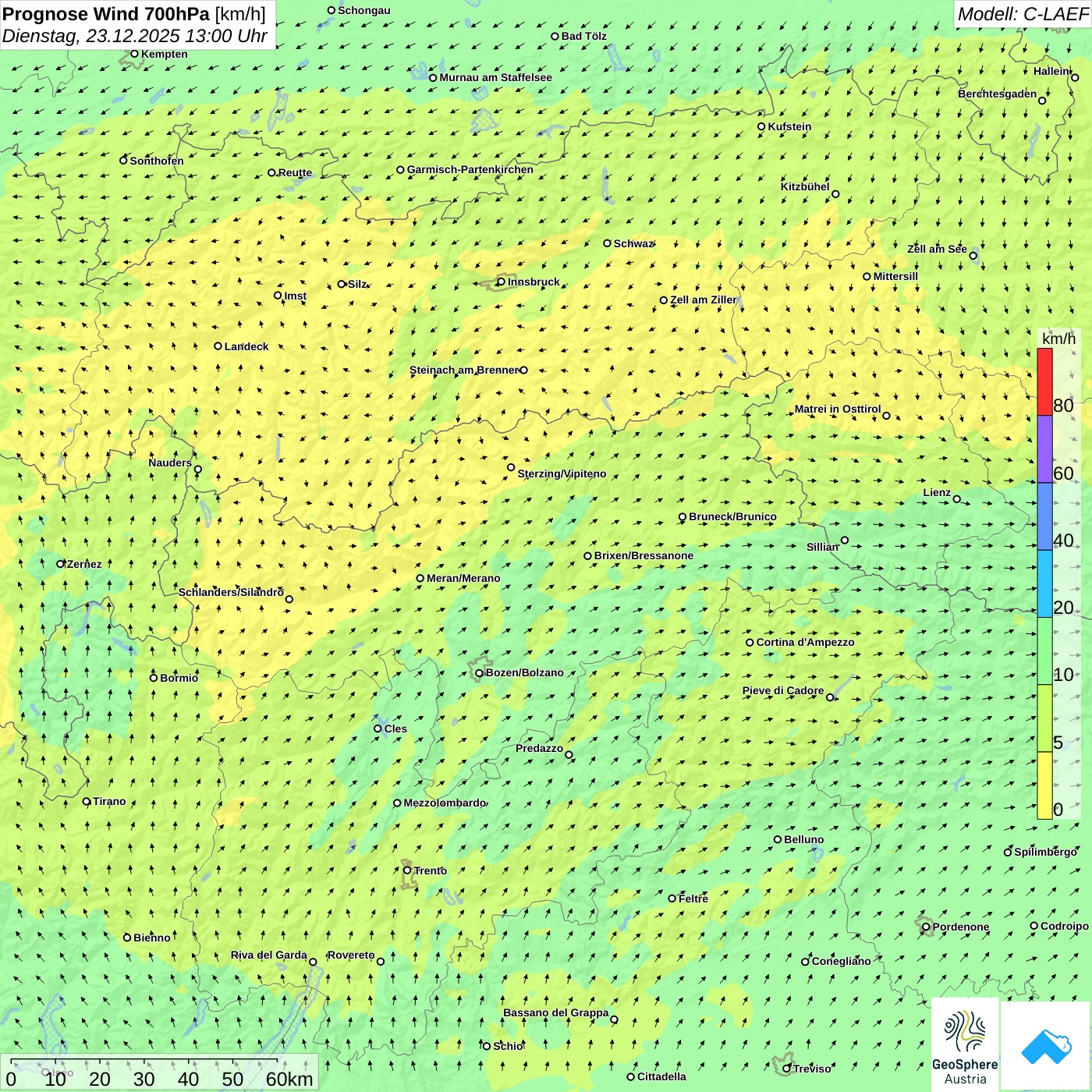The height and width of the screenshot is (1092, 1092).
Task: Click the date "Dienstag, 23.12.2025 13:00 Uhr"
Action: pos(134,36)
